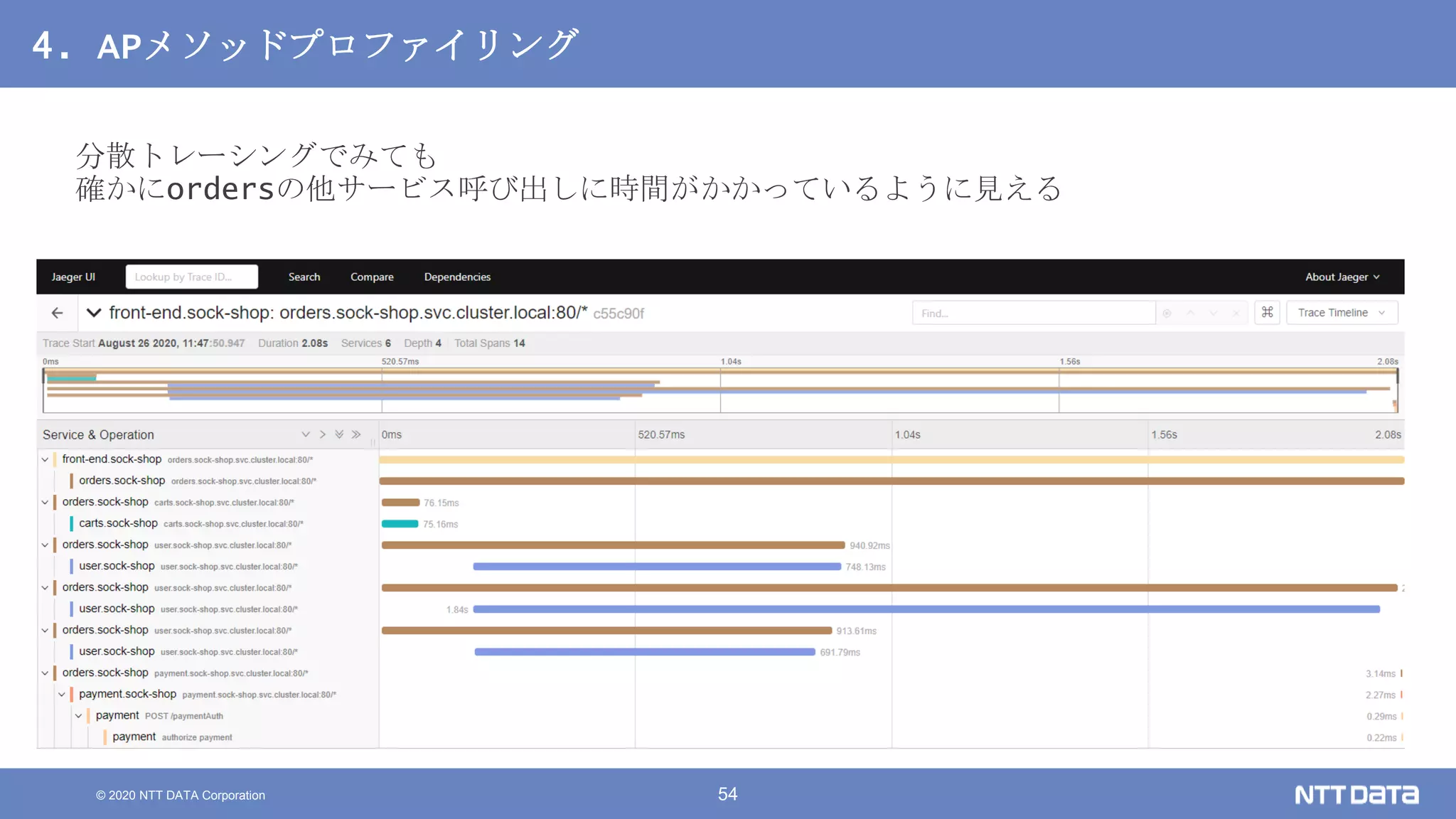Click the 913.61ms orders span bar
This screenshot has width=1456, height=819.
606,631
